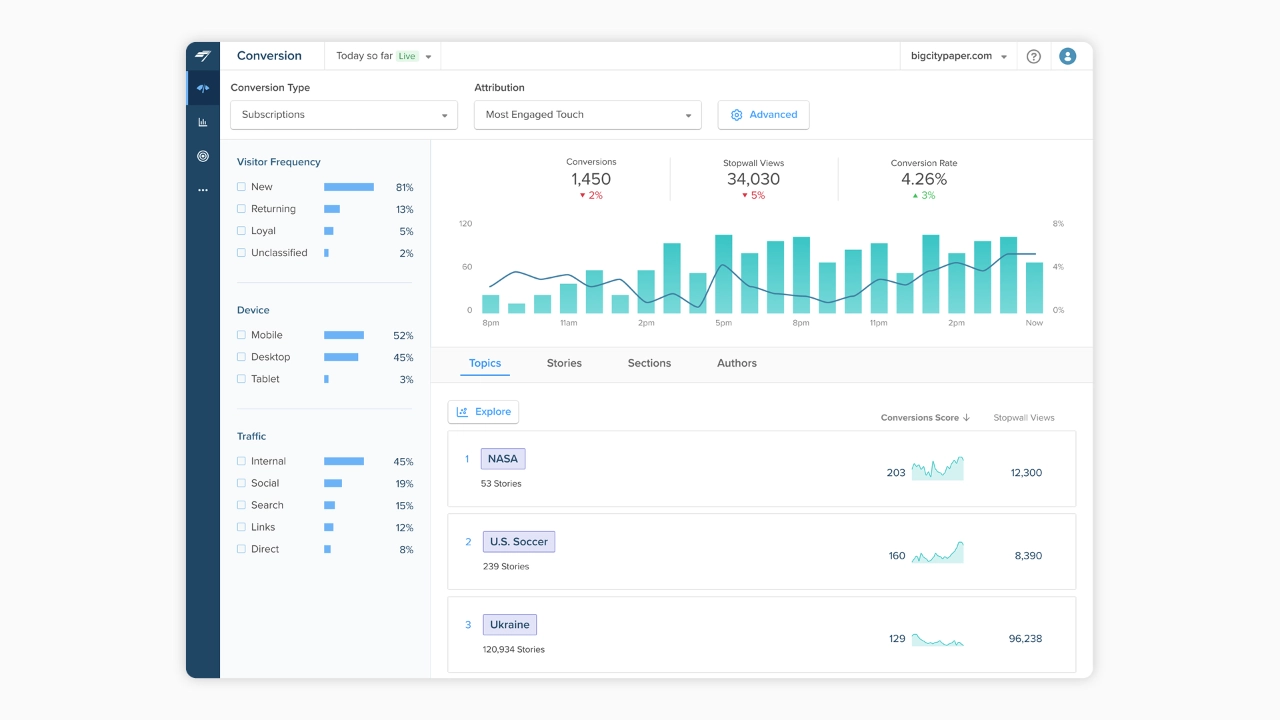Open the target icon in sidebar
The height and width of the screenshot is (720, 1280).
[203, 156]
